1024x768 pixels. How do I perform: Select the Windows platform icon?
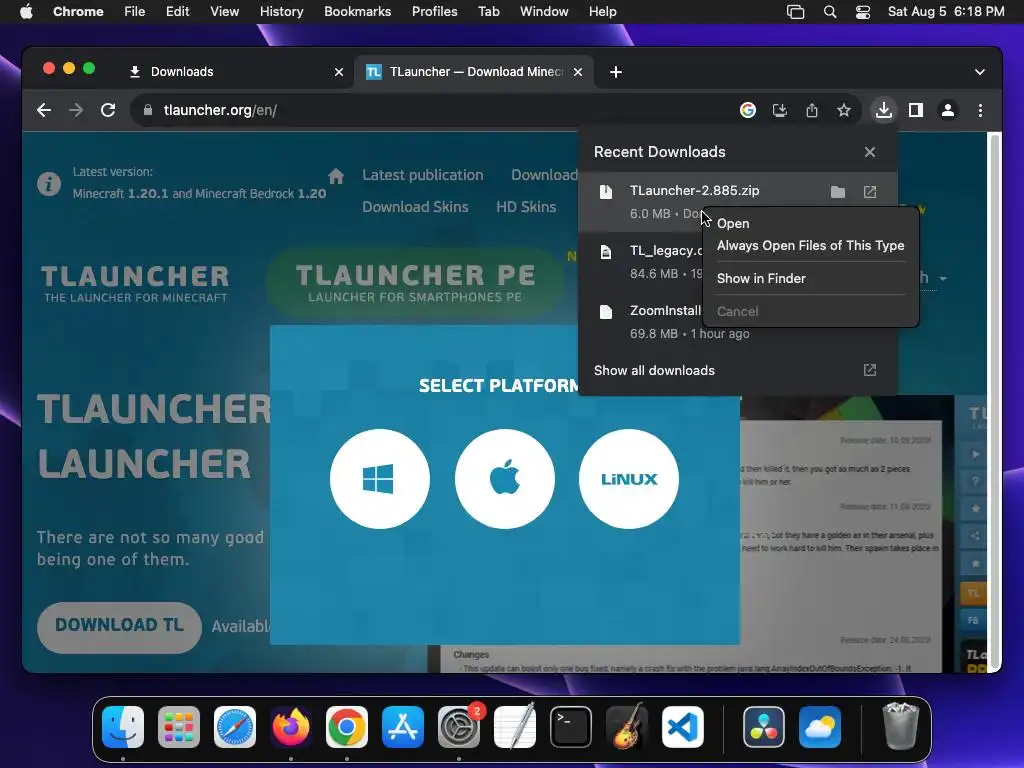[x=379, y=479]
